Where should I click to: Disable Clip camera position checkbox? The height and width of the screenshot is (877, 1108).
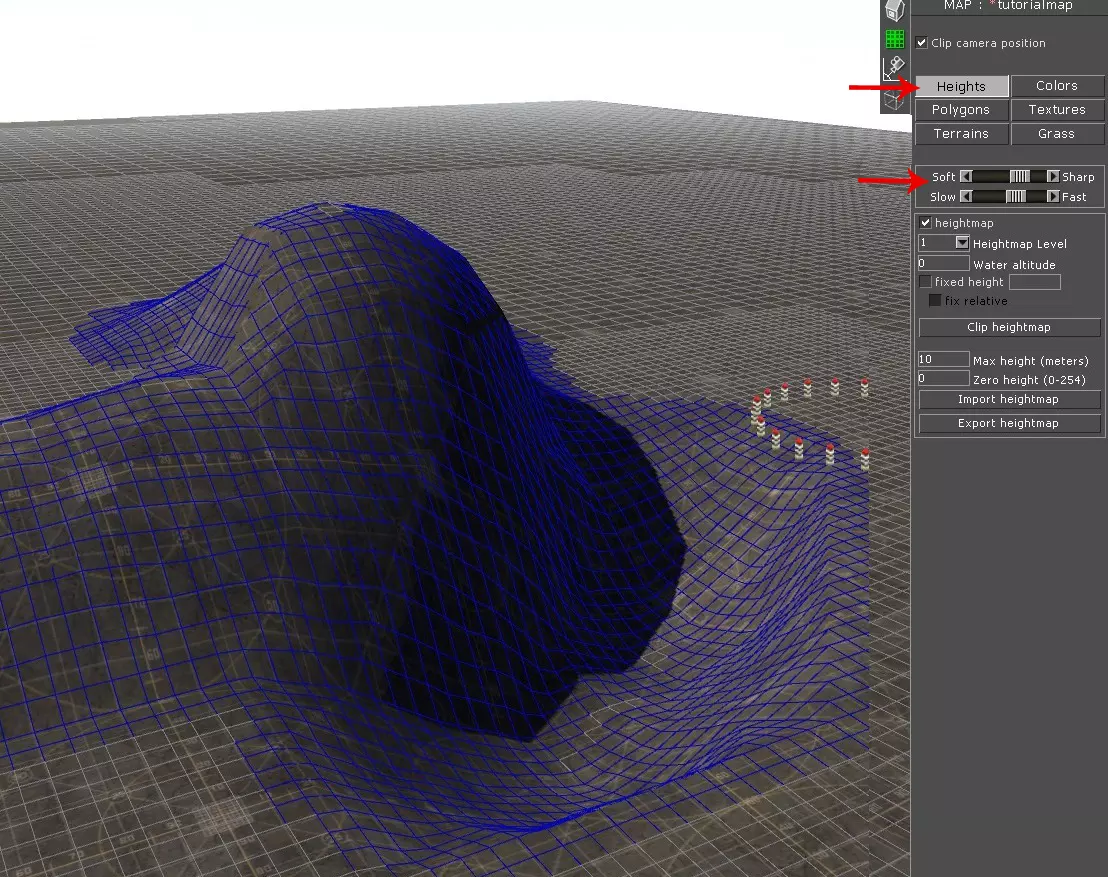point(922,43)
